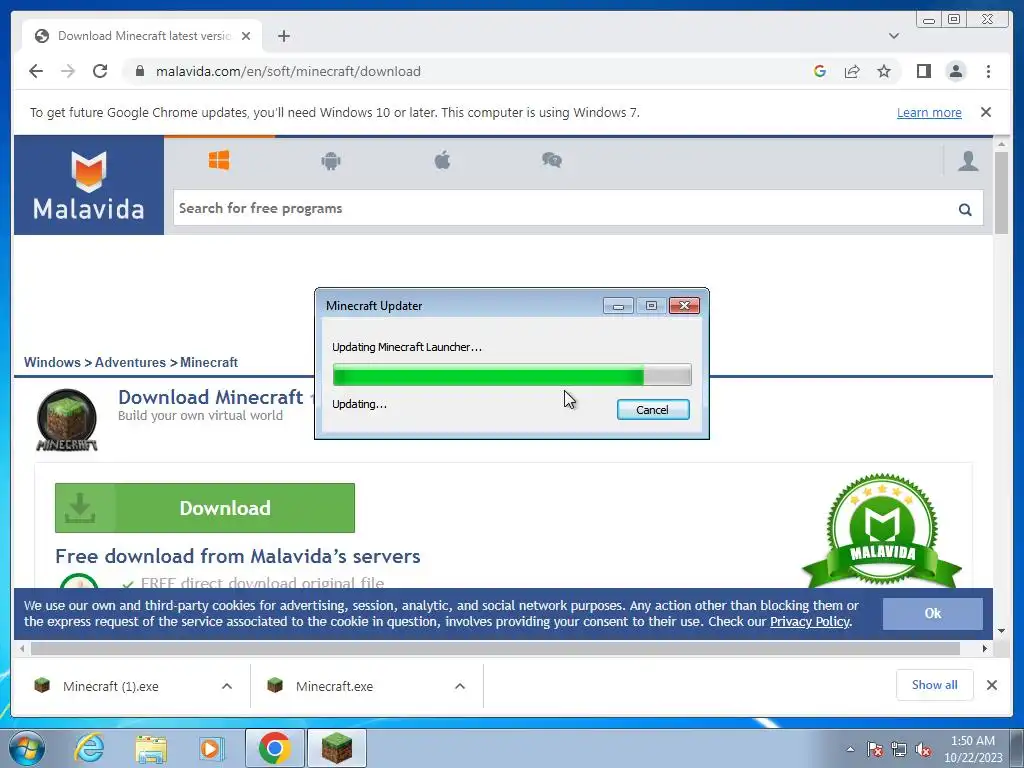This screenshot has width=1024, height=768.
Task: Click the horizontal scrollbar thumb
Action: pos(495,648)
